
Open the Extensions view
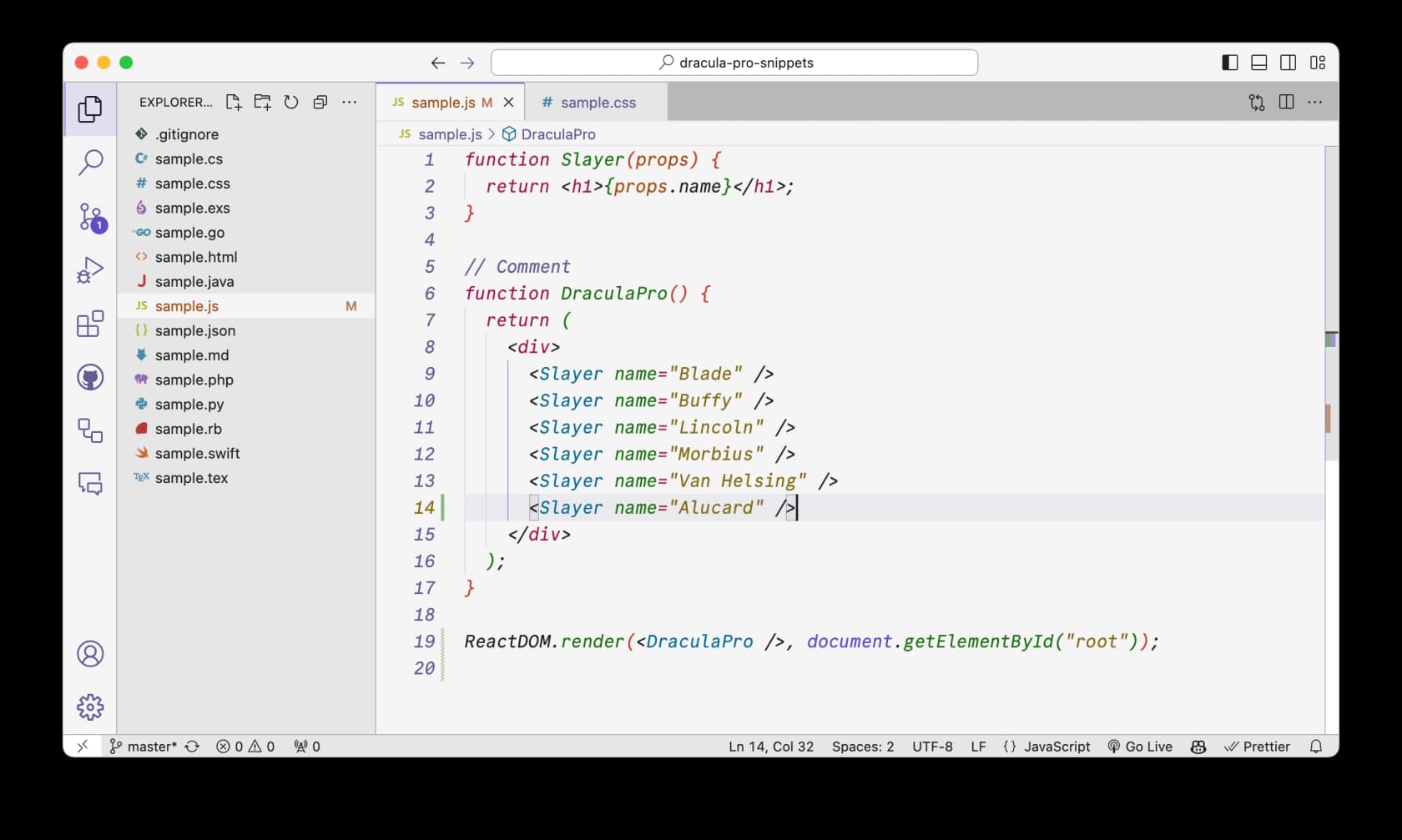(x=89, y=324)
